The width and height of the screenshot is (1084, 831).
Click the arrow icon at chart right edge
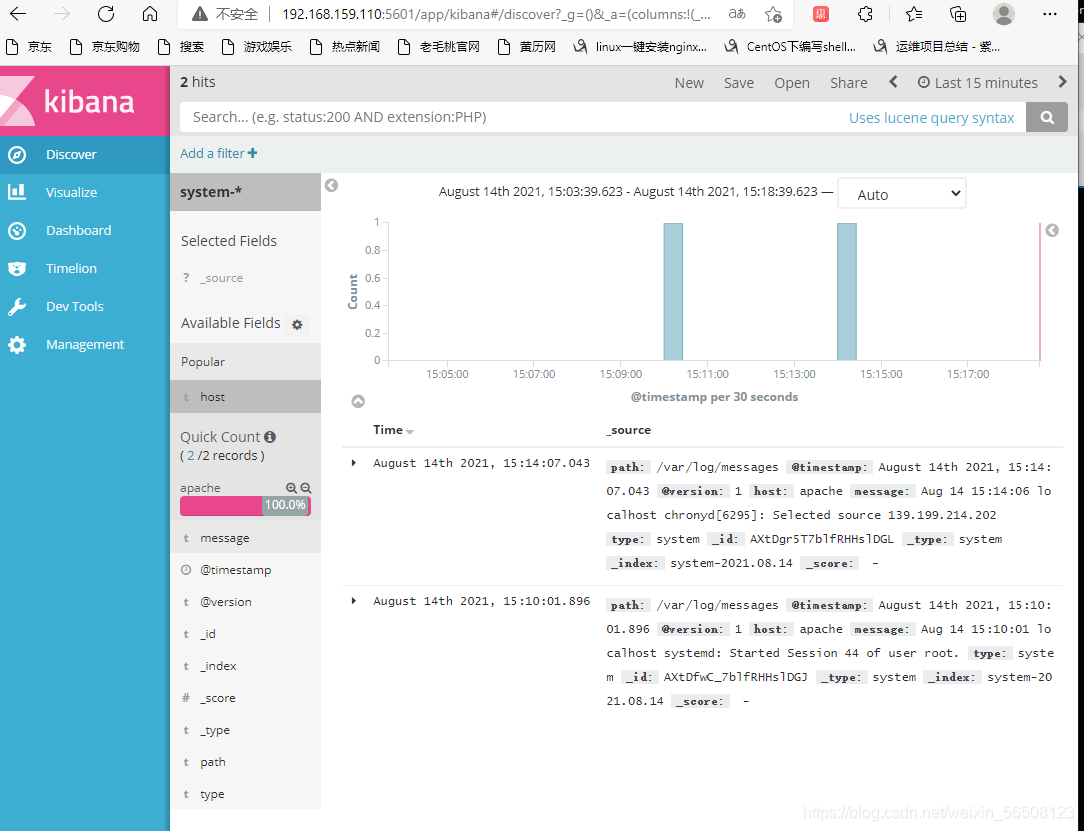pos(1052,230)
